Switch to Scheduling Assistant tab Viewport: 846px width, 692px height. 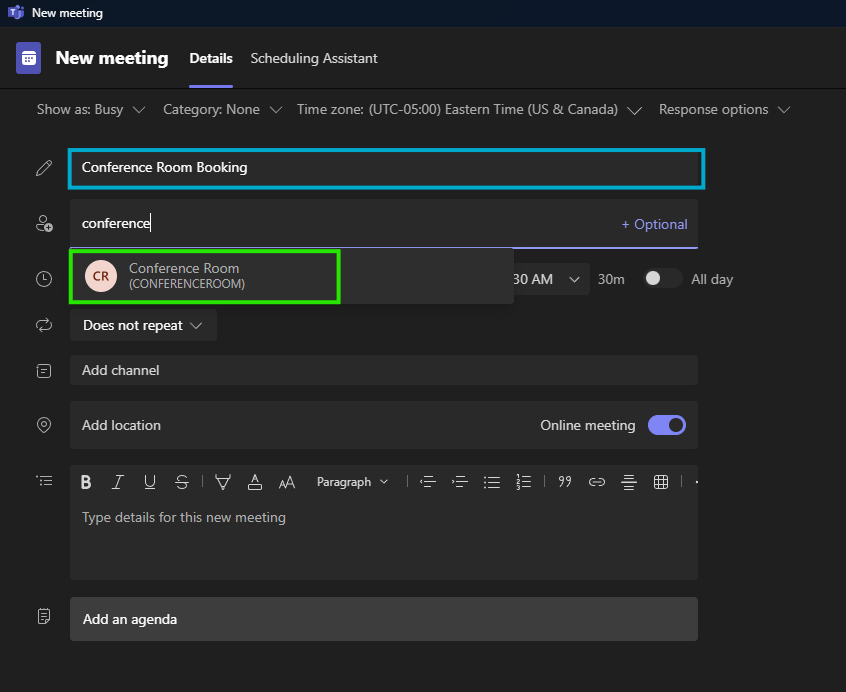(x=314, y=58)
